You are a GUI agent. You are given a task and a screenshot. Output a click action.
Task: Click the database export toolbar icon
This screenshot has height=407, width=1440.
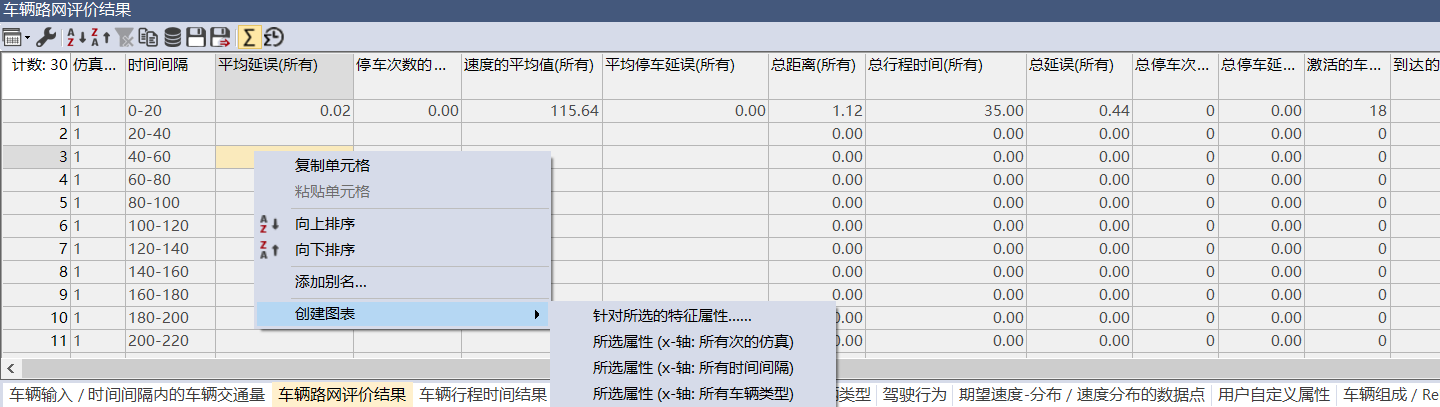click(x=172, y=38)
